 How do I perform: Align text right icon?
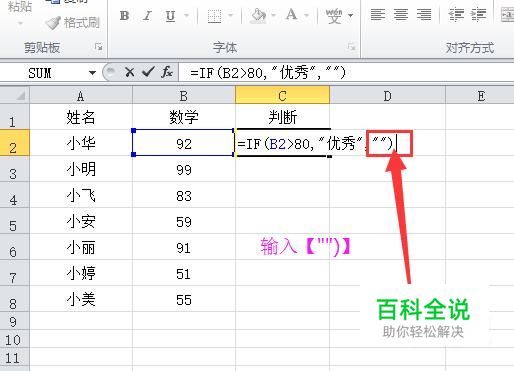424,15
